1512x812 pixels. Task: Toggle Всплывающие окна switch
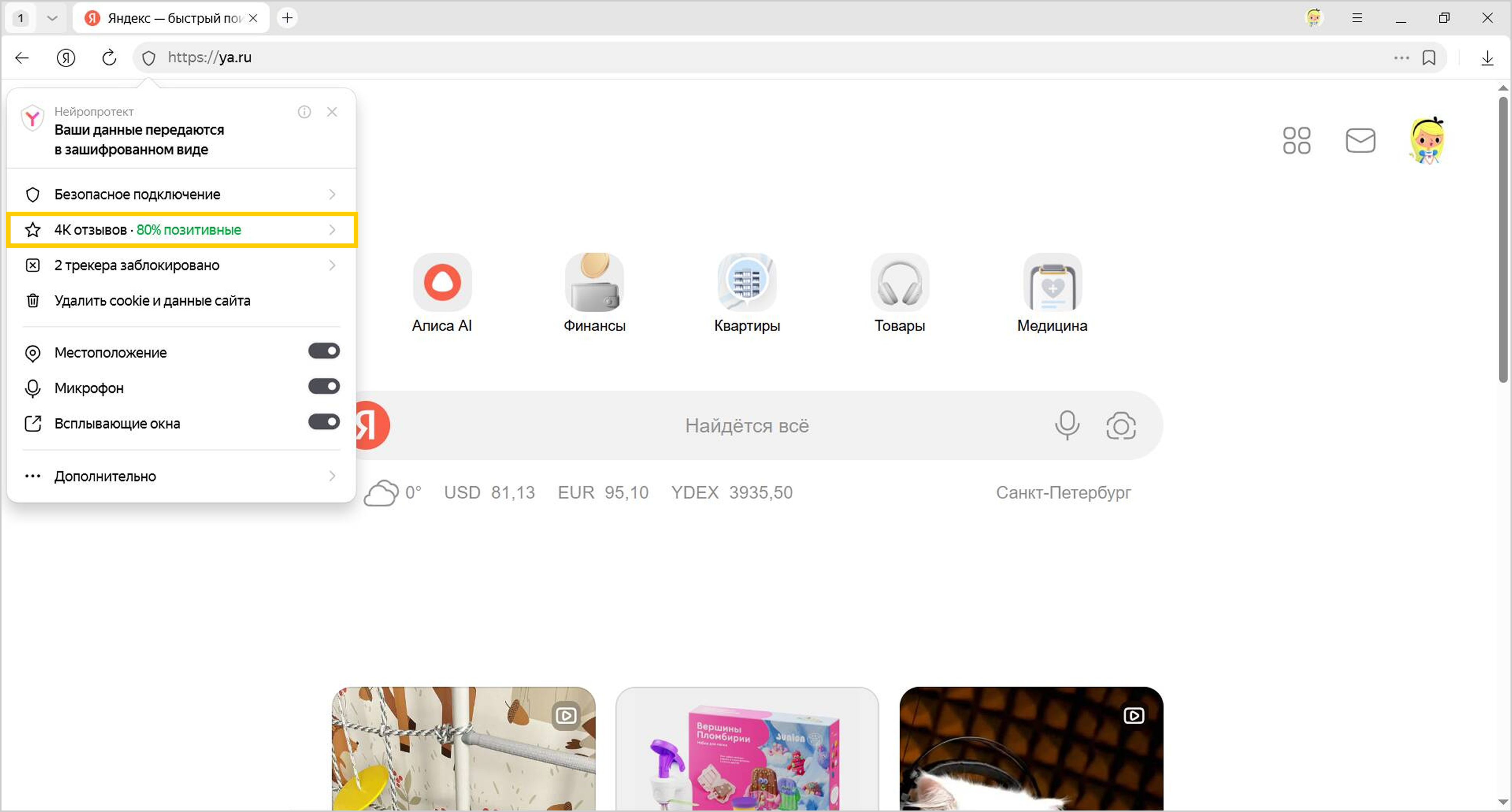point(324,421)
